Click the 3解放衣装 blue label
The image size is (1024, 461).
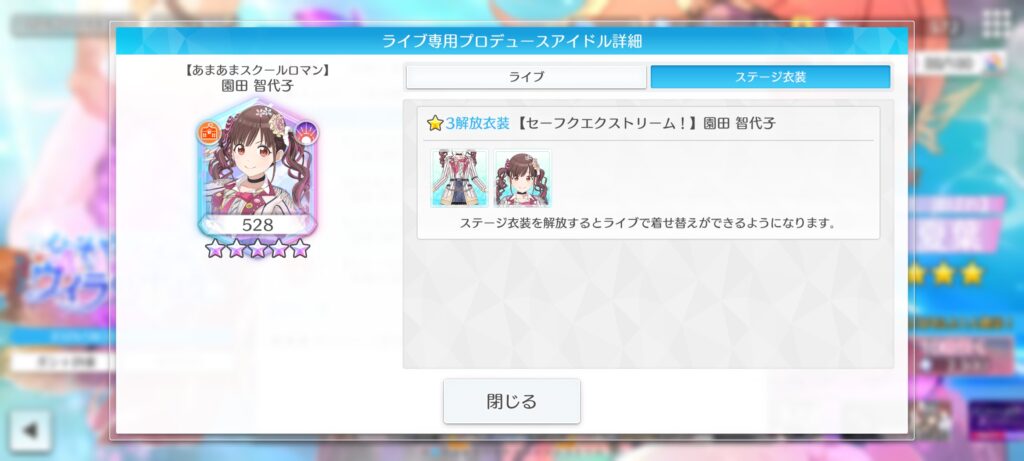(477, 123)
